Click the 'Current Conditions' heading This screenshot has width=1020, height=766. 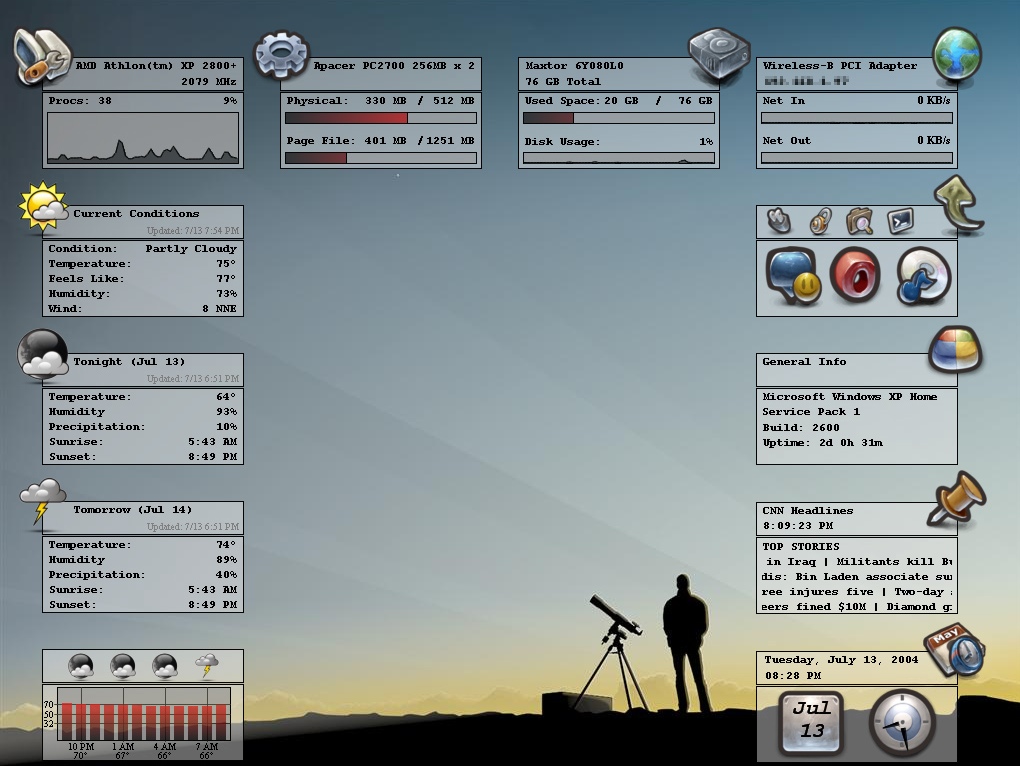tap(136, 213)
